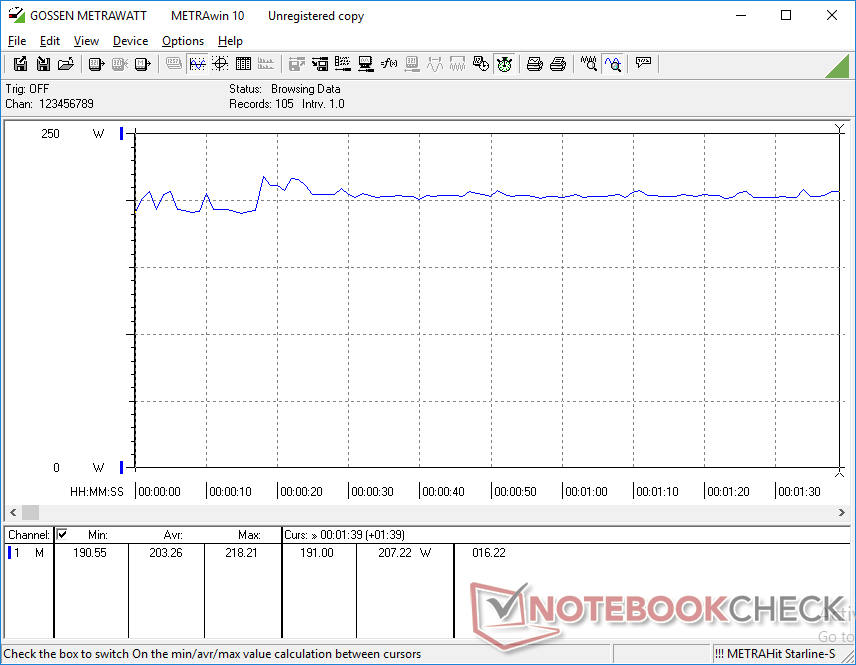Image resolution: width=856 pixels, height=665 pixels.
Task: Click the axis marker at bottom right of graph
Action: 840,472
